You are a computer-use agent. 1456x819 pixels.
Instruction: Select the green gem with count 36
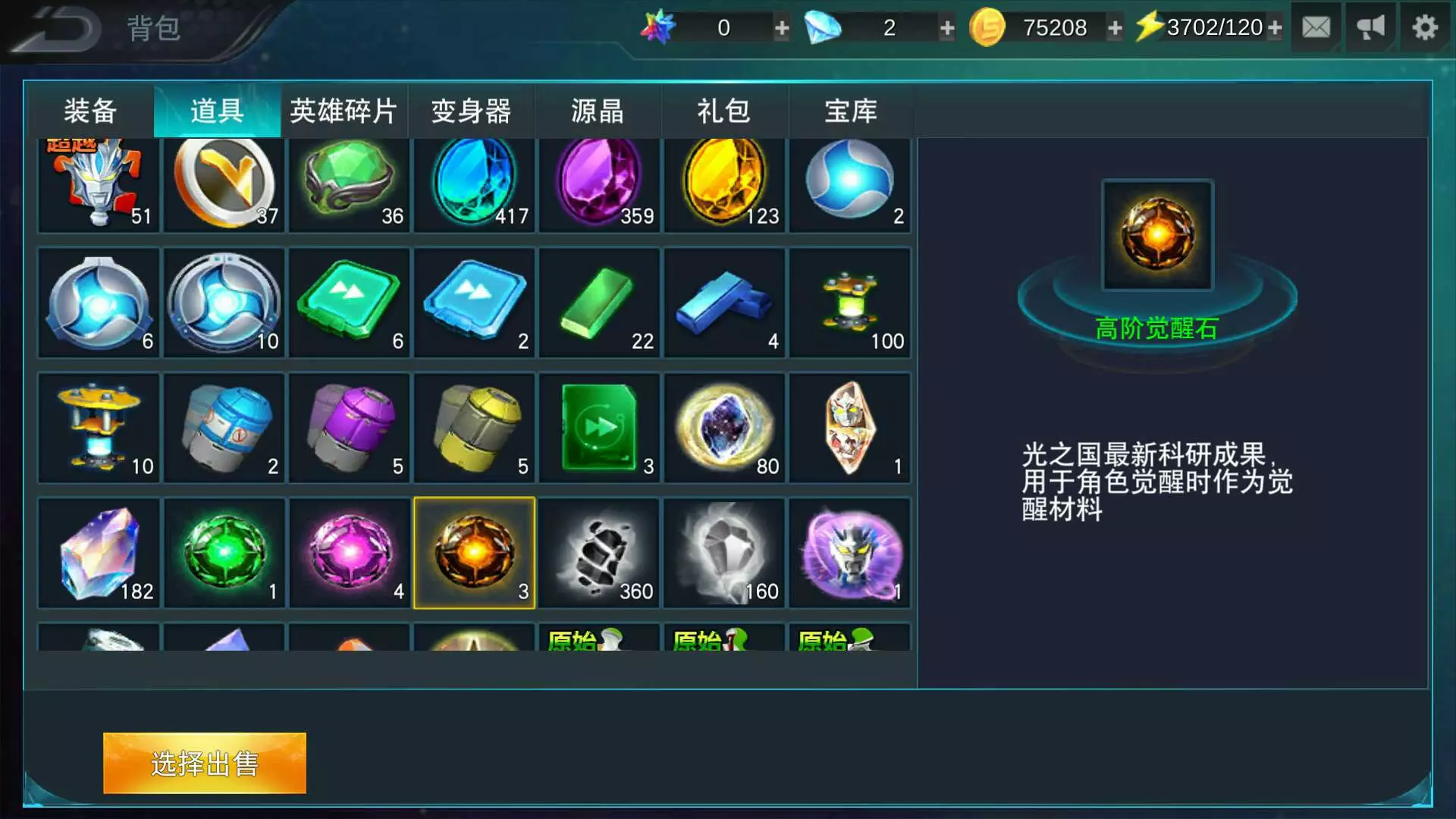tap(350, 184)
